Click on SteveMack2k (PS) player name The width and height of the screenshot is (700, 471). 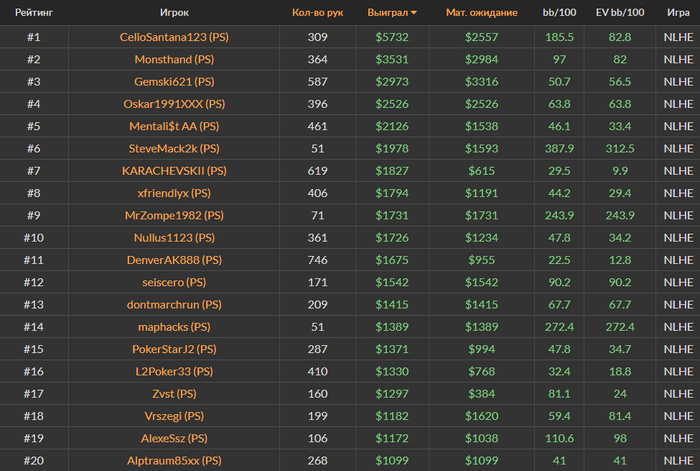[174, 148]
